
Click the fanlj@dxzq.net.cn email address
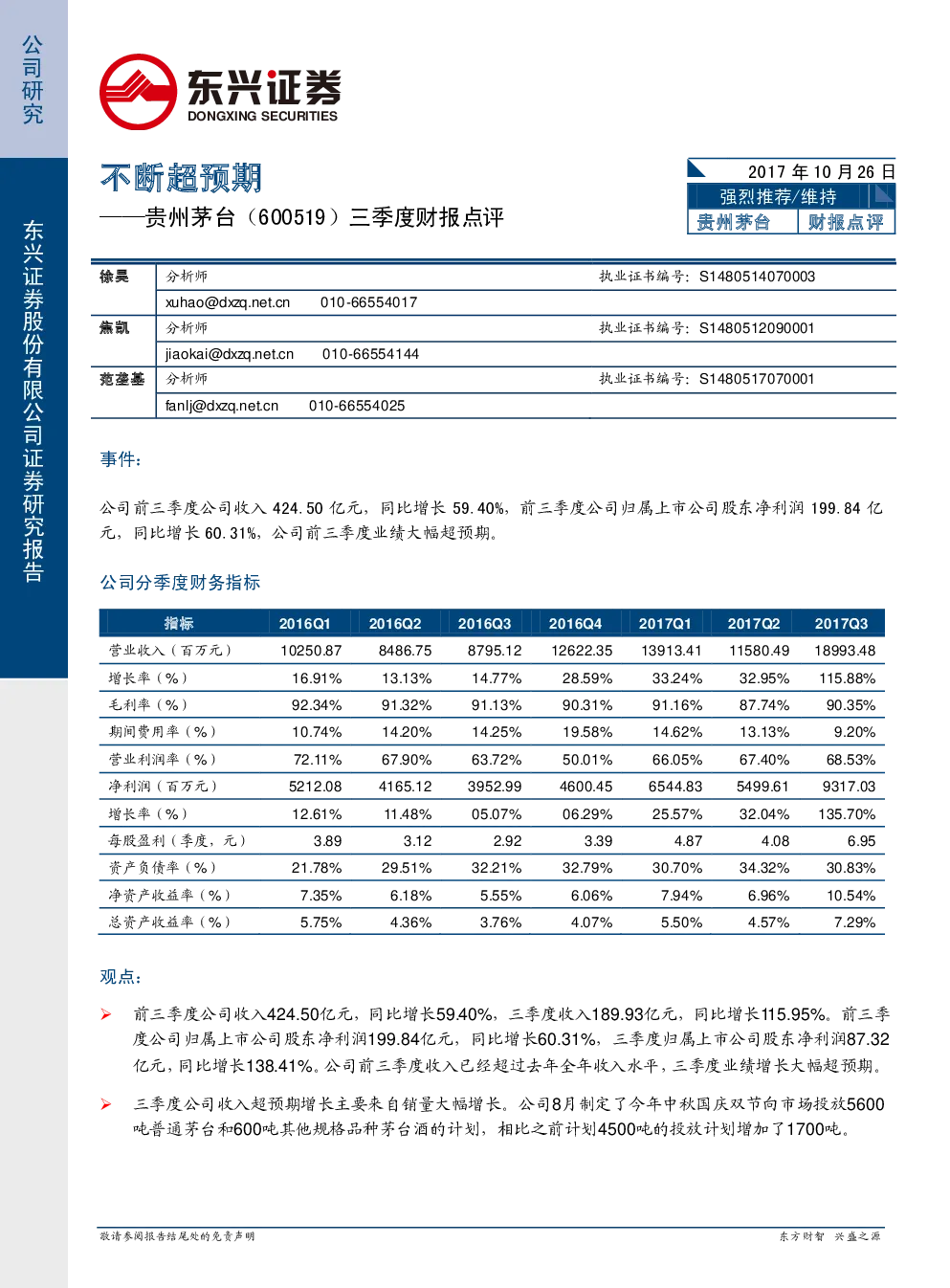[222, 406]
